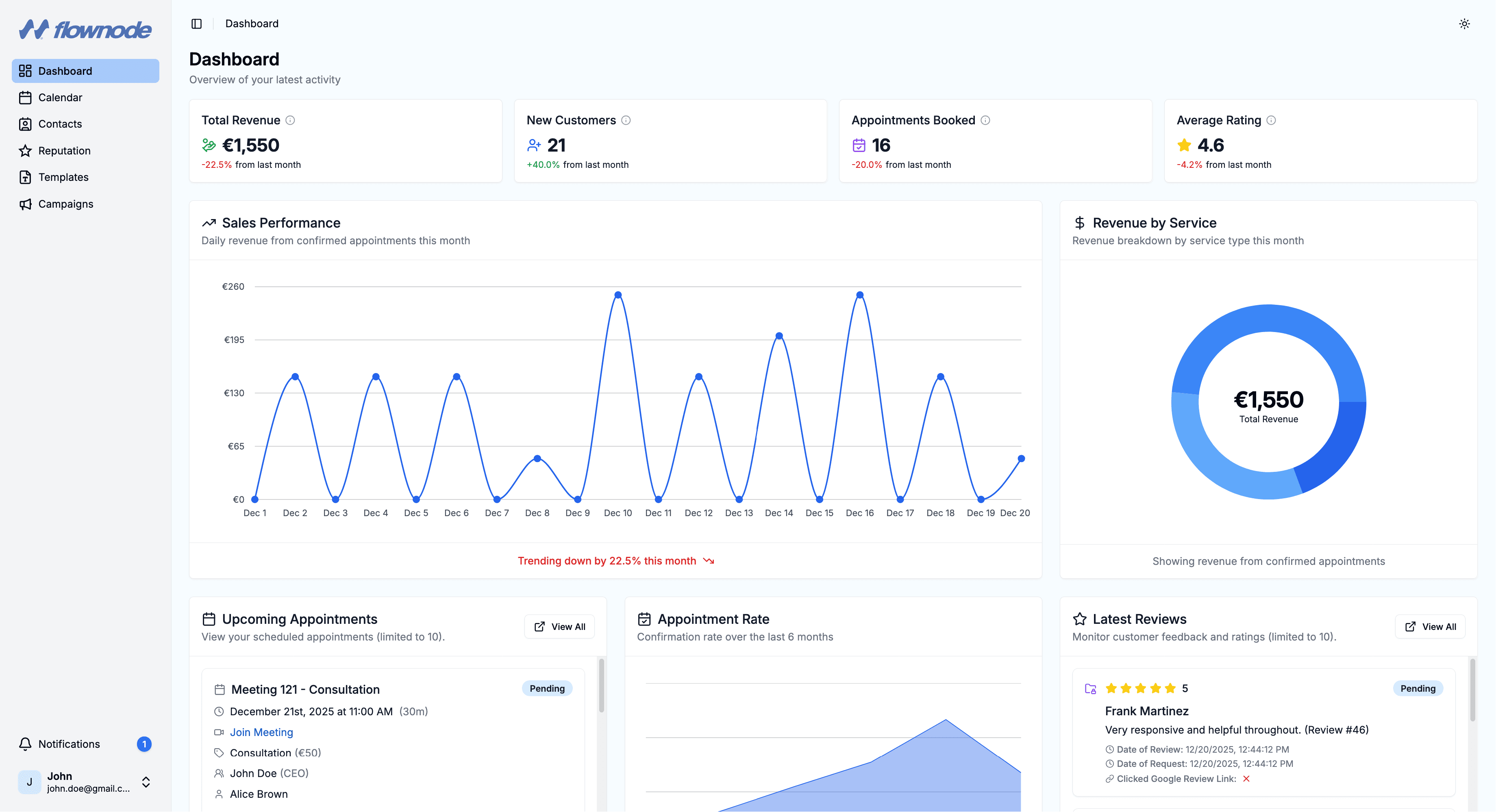The height and width of the screenshot is (812, 1496).
Task: Open Templates from the sidebar
Action: (x=63, y=177)
